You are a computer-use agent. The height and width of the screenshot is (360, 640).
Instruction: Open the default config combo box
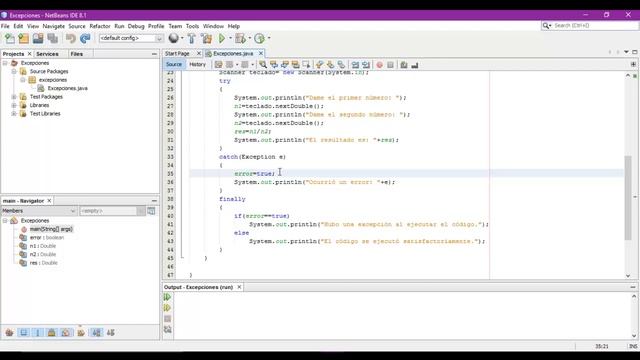(131, 38)
